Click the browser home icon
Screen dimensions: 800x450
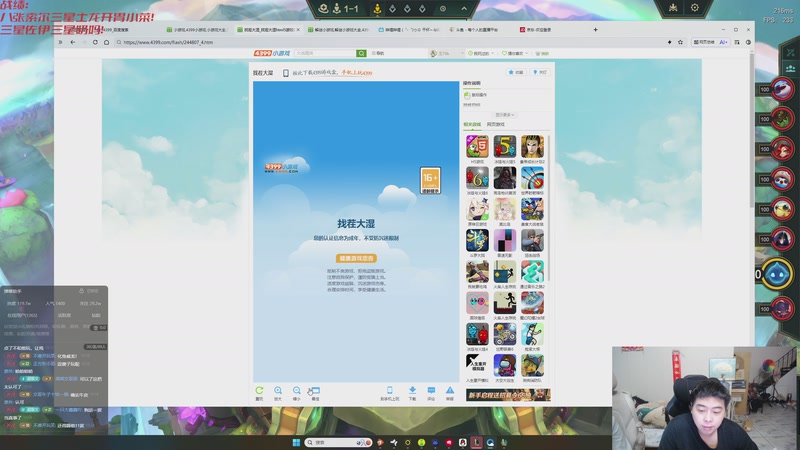coord(106,42)
